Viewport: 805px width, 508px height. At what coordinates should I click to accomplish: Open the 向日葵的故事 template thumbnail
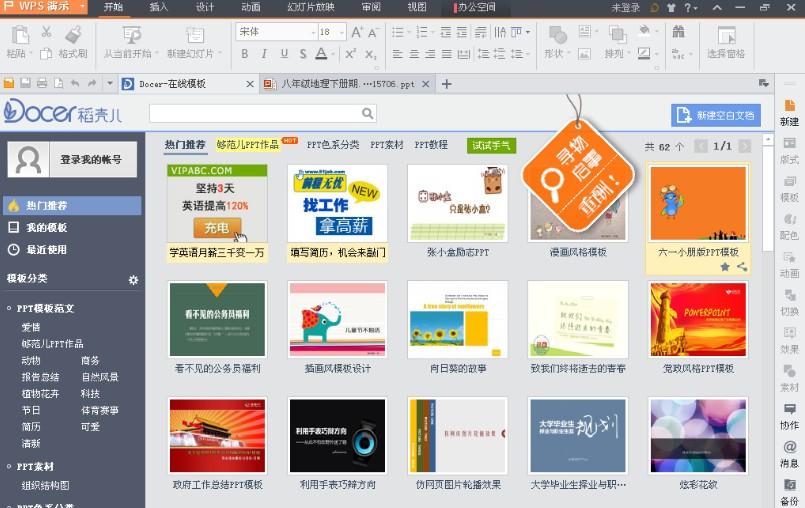[x=457, y=320]
